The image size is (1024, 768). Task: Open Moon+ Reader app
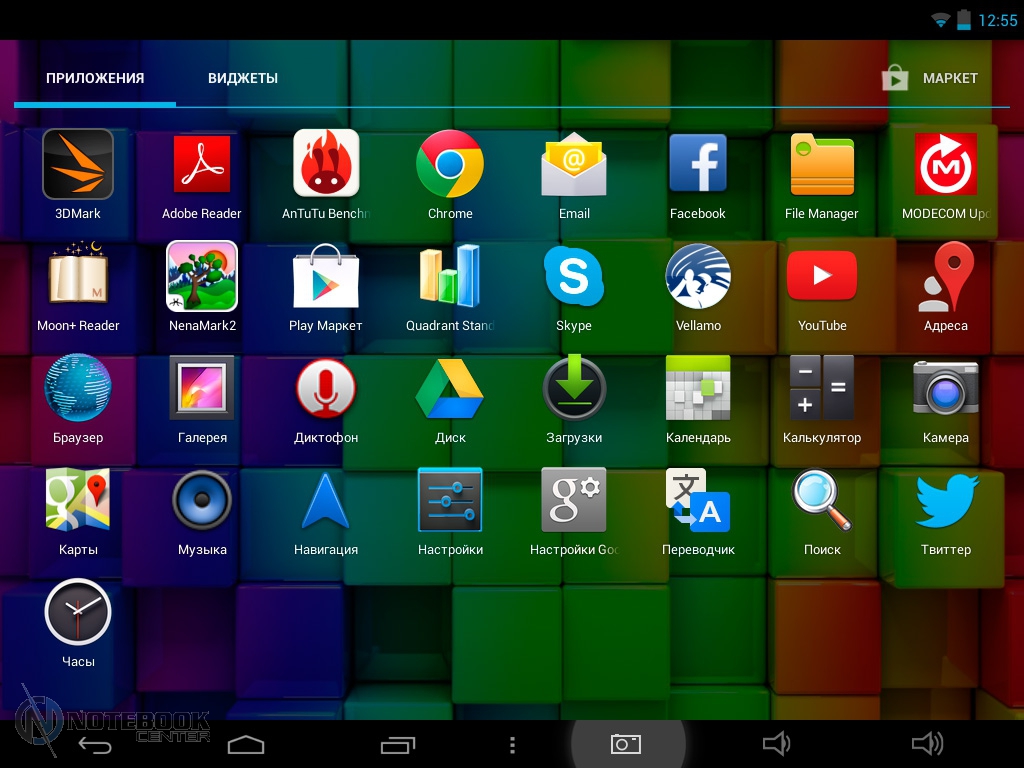pyautogui.click(x=78, y=277)
